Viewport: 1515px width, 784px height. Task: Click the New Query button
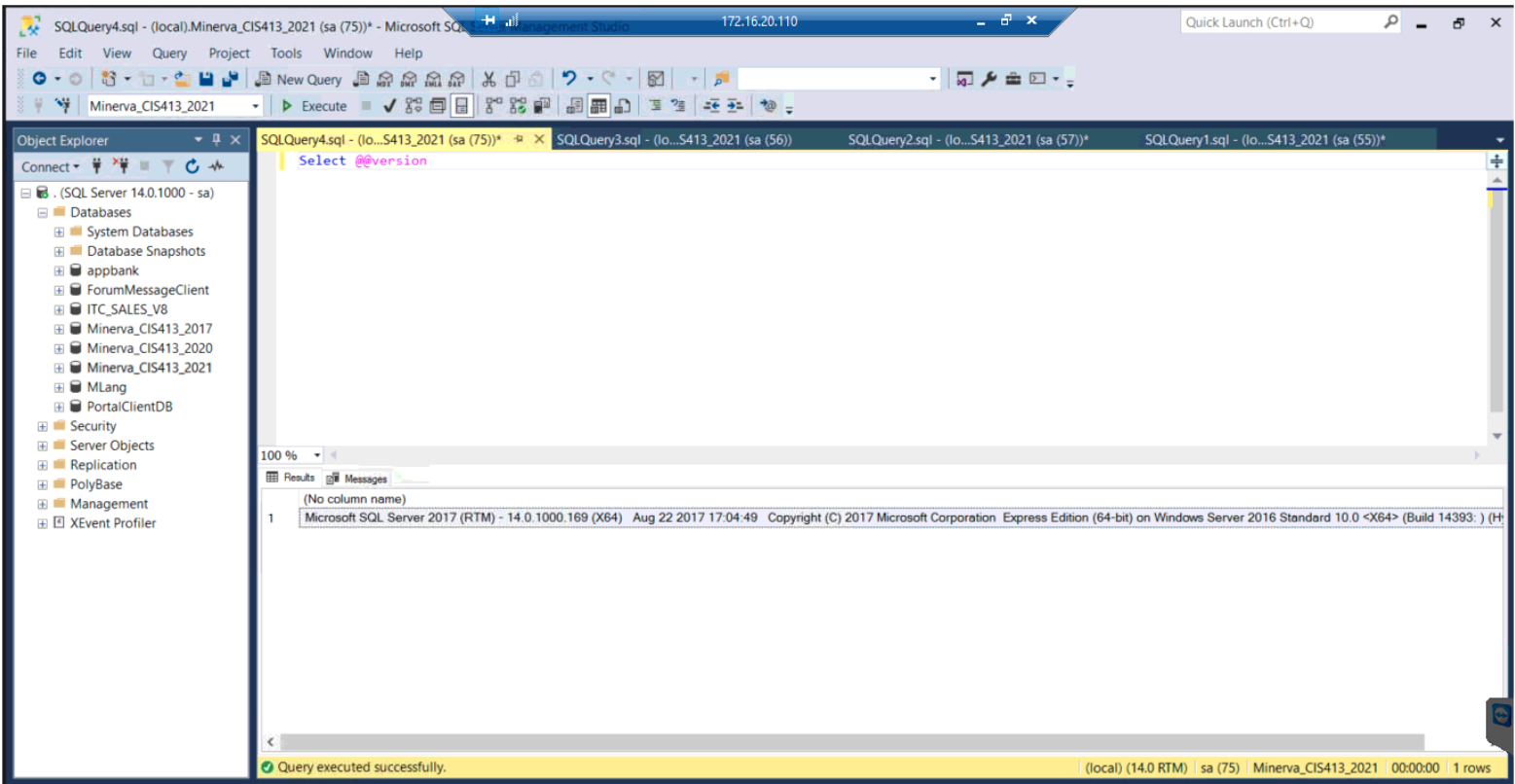[298, 80]
